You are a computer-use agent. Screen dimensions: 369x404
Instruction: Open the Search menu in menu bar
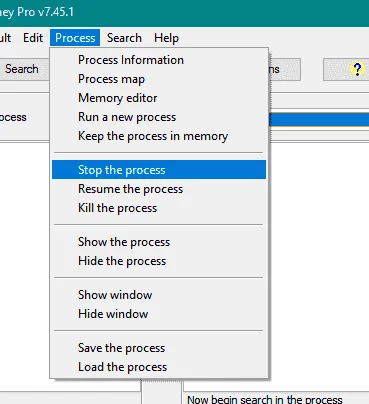tap(124, 38)
